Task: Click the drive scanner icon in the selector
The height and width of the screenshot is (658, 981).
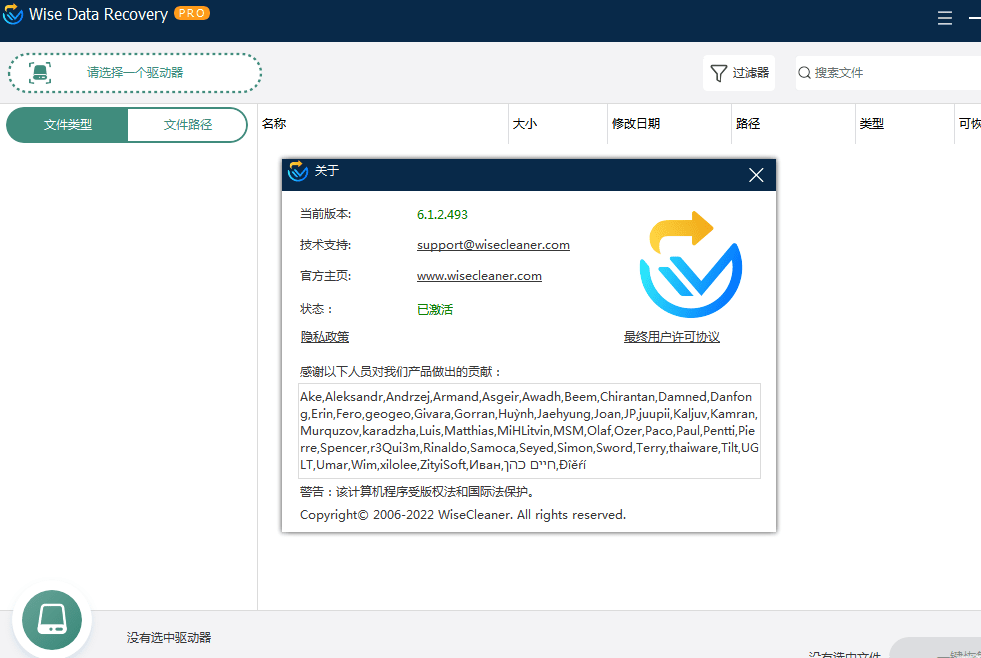Action: pos(40,73)
